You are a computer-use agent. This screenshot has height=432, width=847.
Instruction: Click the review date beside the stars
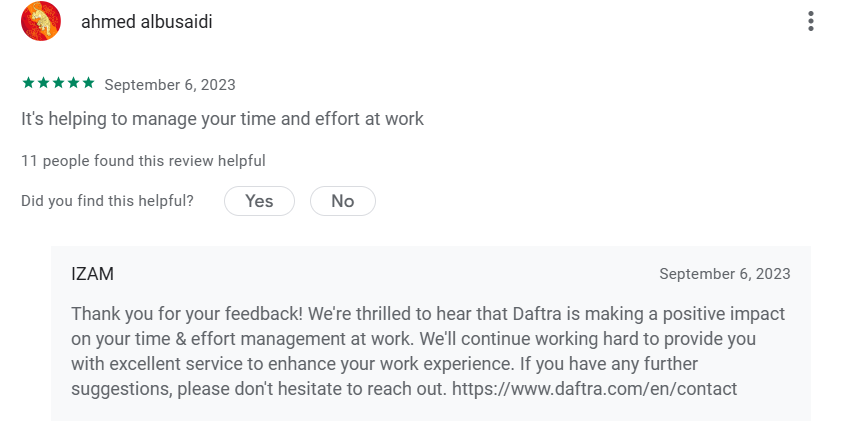pos(170,85)
